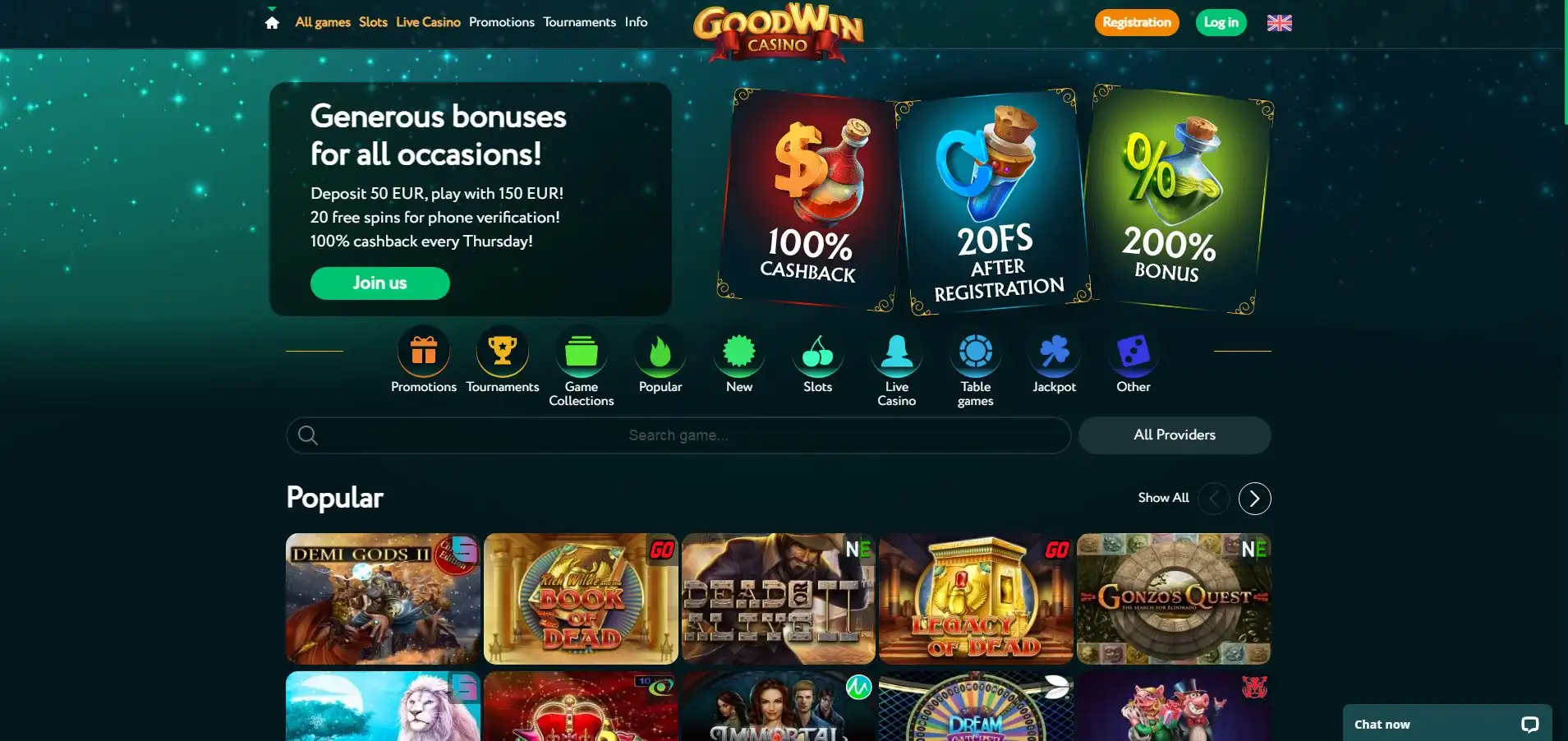Select the Other dice category icon

[1133, 352]
